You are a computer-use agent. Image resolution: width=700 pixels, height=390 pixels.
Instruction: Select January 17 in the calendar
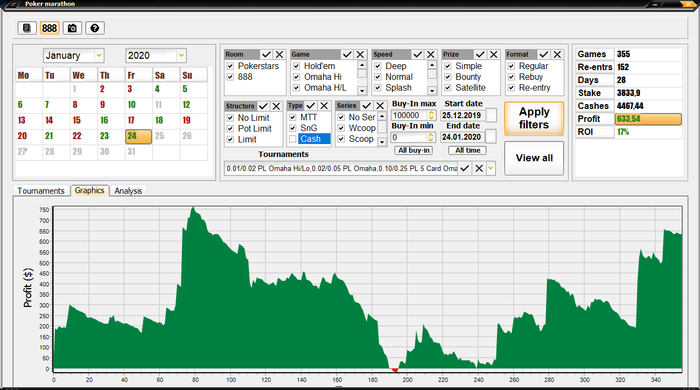[x=131, y=120]
